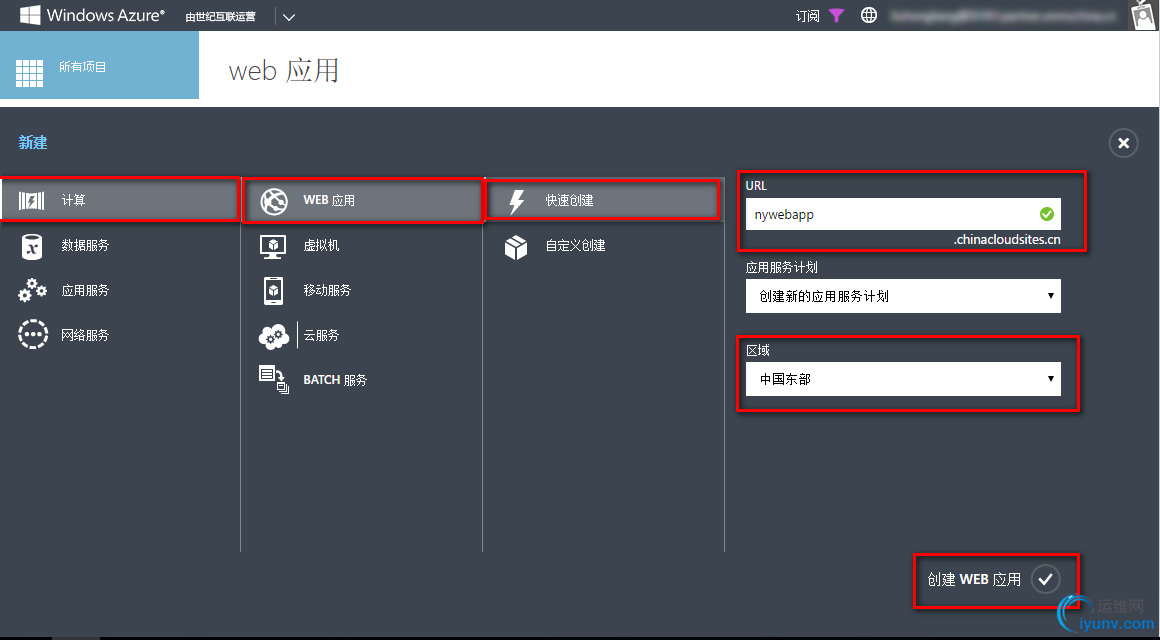Click the 自定义创建 box icon
This screenshot has height=640, width=1160.
click(516, 247)
